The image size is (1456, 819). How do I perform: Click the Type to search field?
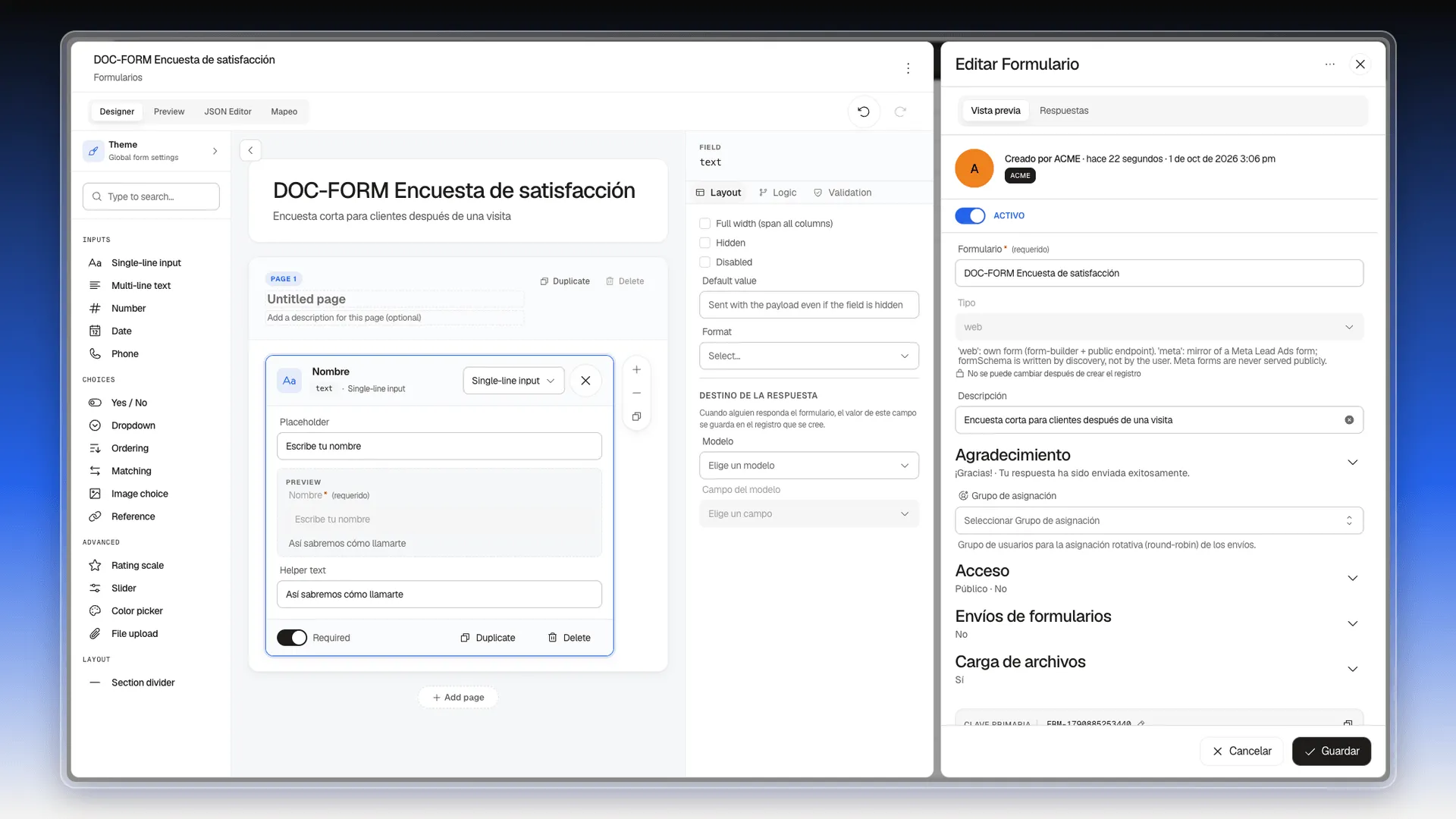(151, 196)
